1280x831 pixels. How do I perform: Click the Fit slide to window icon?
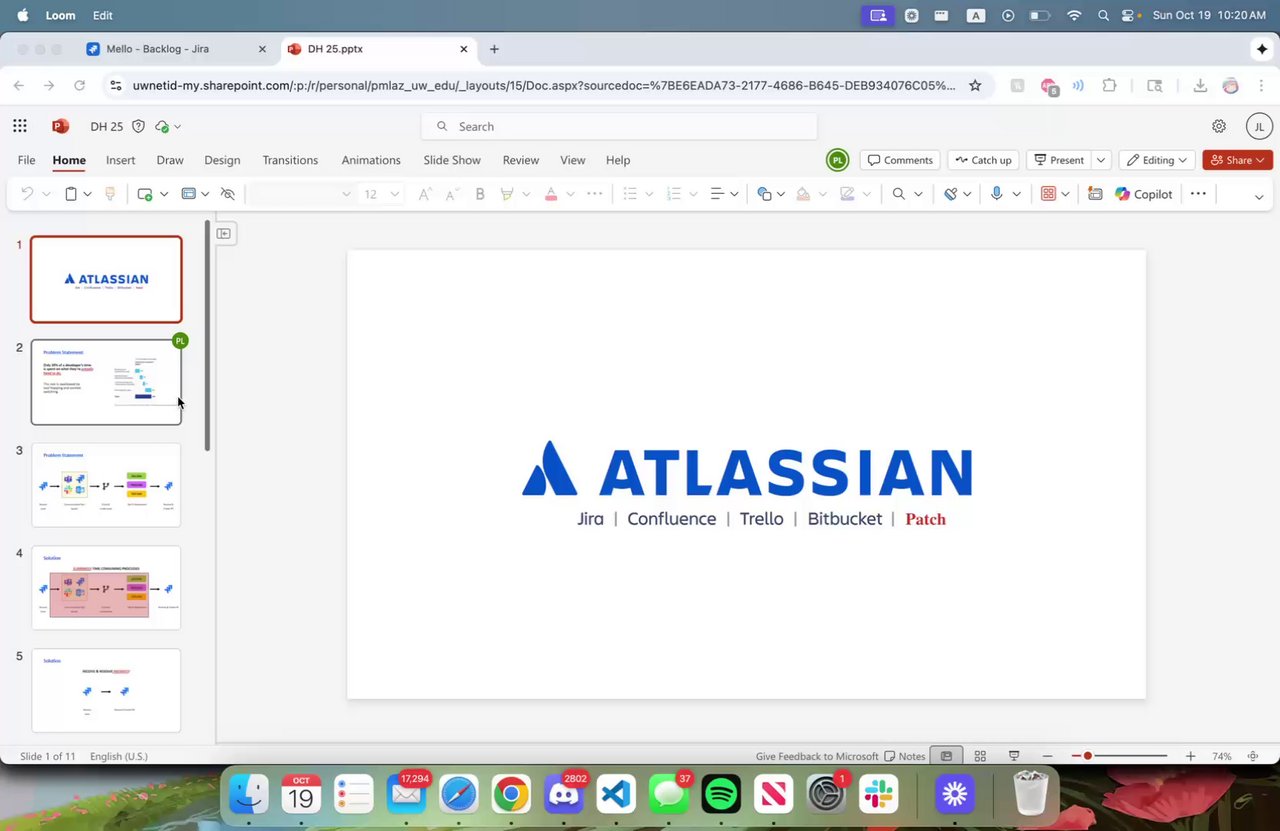[1253, 756]
